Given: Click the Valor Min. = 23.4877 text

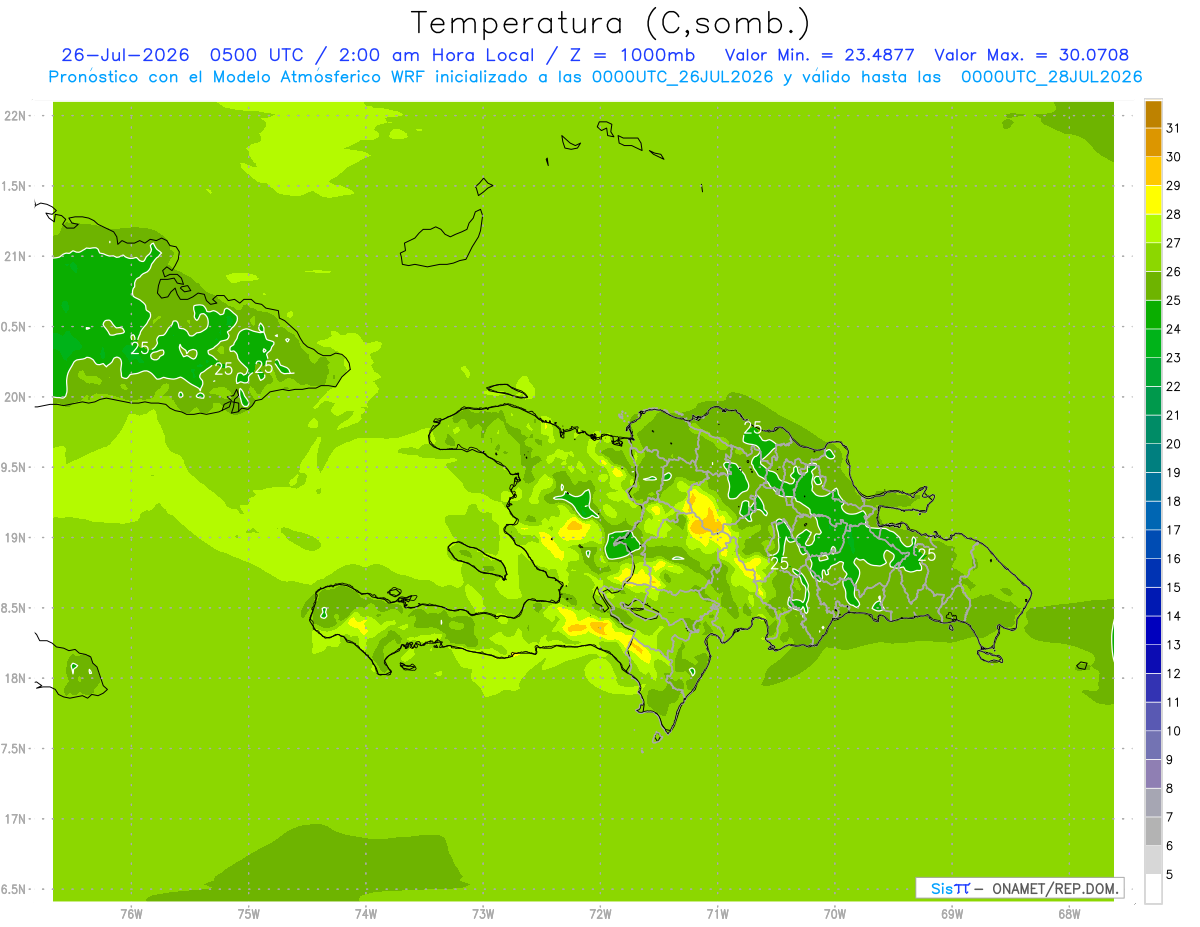Looking at the screenshot, I should pyautogui.click(x=819, y=55).
